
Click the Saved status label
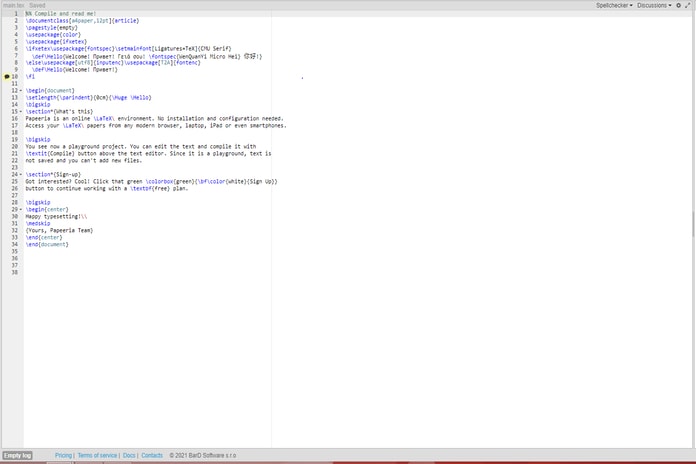[37, 5]
